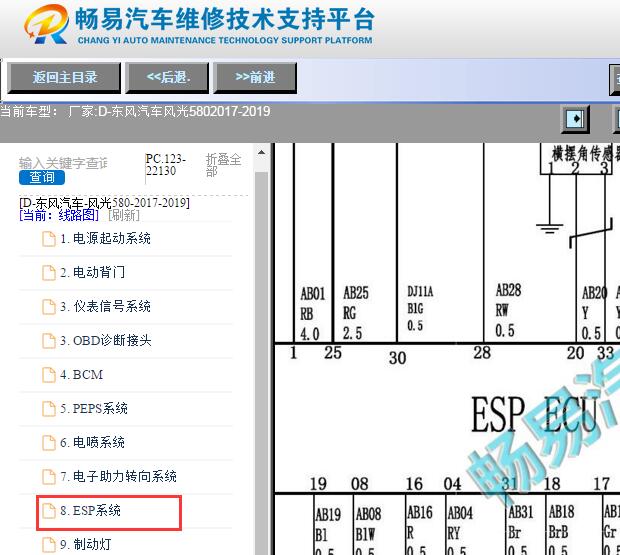
Task: Open the 3. 仪表信号系统 item
Action: coord(105,307)
